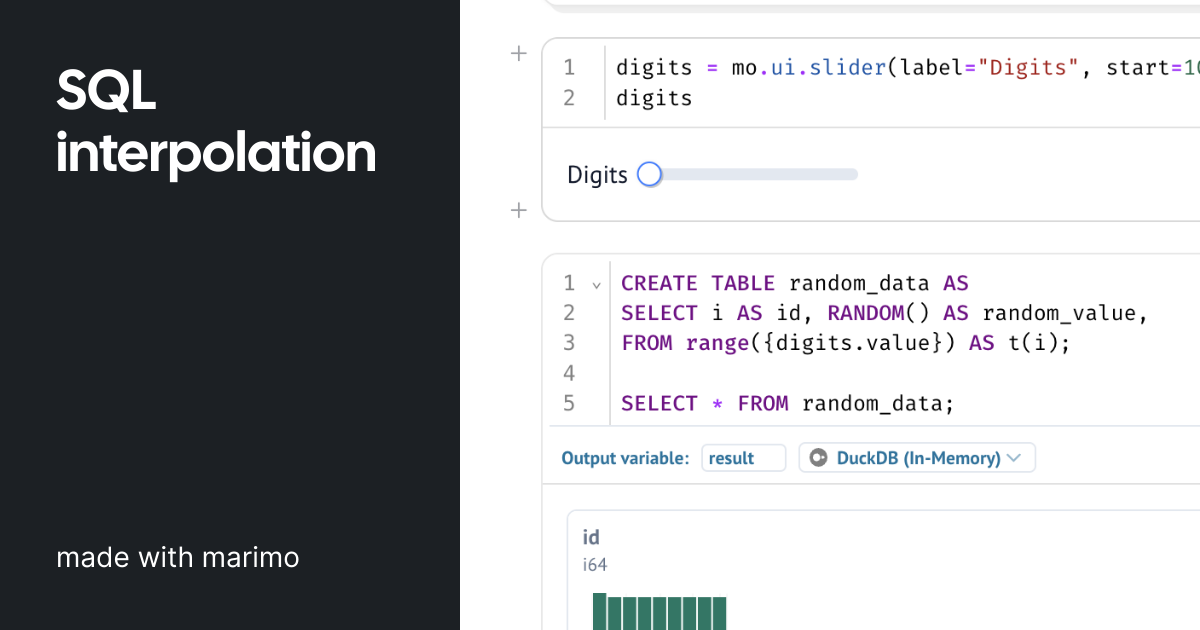Click the 'digits' line 2 code

point(654,97)
